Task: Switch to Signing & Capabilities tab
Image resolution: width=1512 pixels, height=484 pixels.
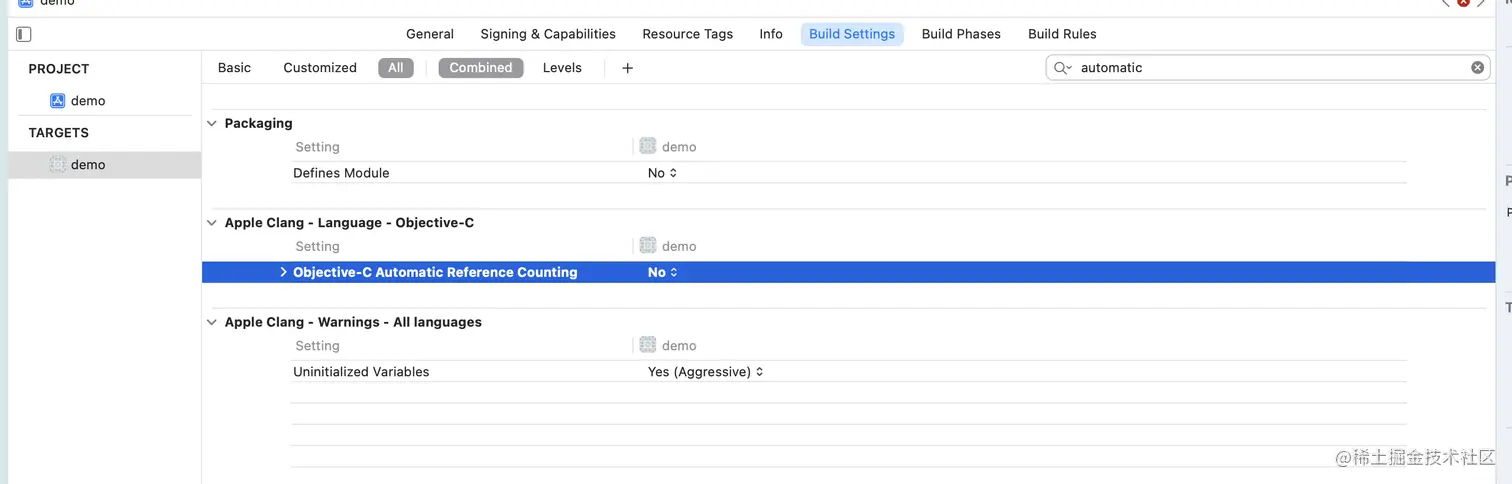Action: coord(548,34)
